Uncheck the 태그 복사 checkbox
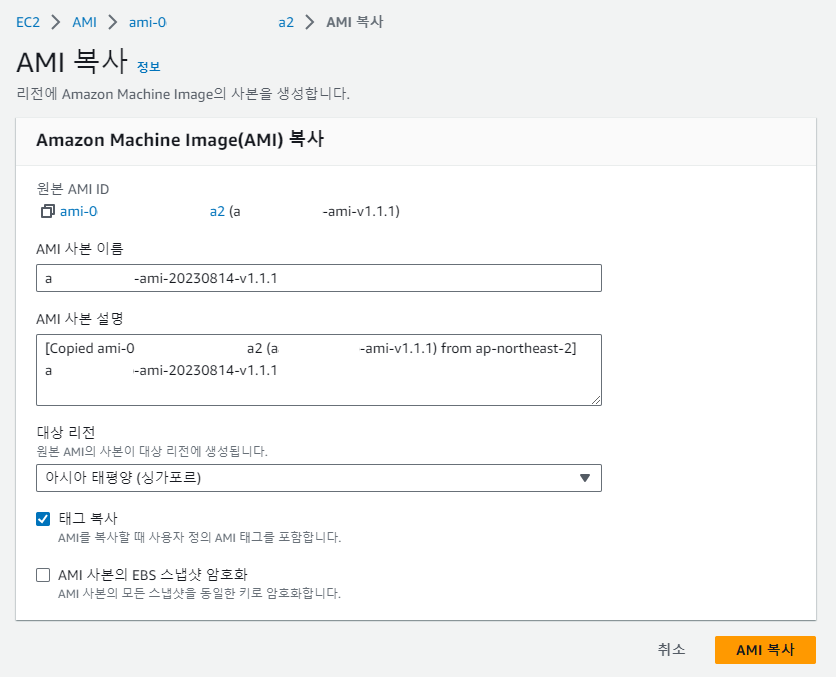Image resolution: width=836 pixels, height=677 pixels. (x=43, y=519)
